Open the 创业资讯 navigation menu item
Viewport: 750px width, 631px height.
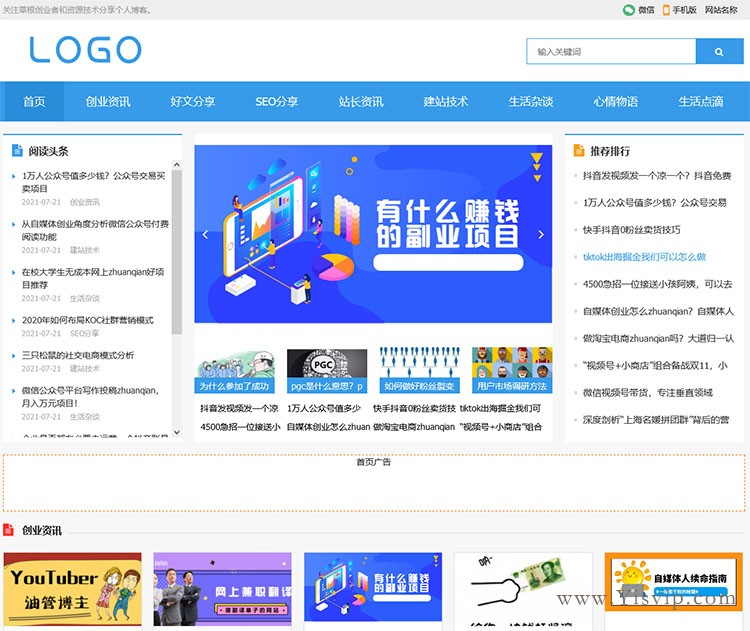(108, 101)
